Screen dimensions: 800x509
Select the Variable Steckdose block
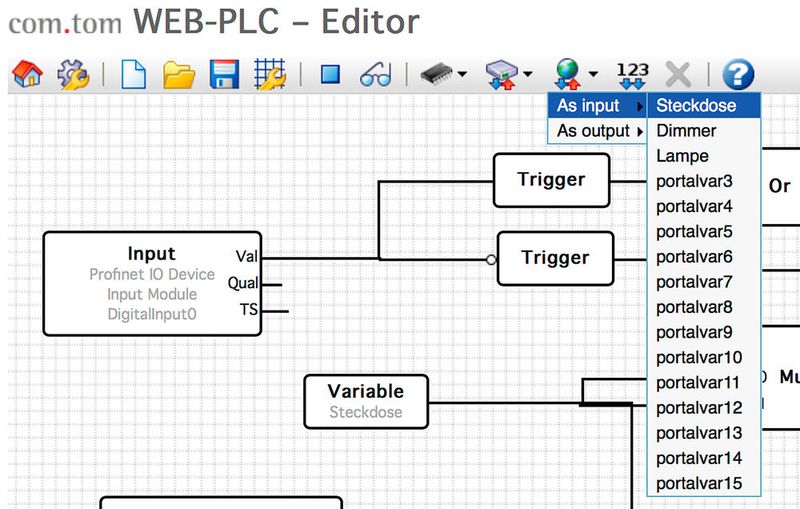(366, 402)
